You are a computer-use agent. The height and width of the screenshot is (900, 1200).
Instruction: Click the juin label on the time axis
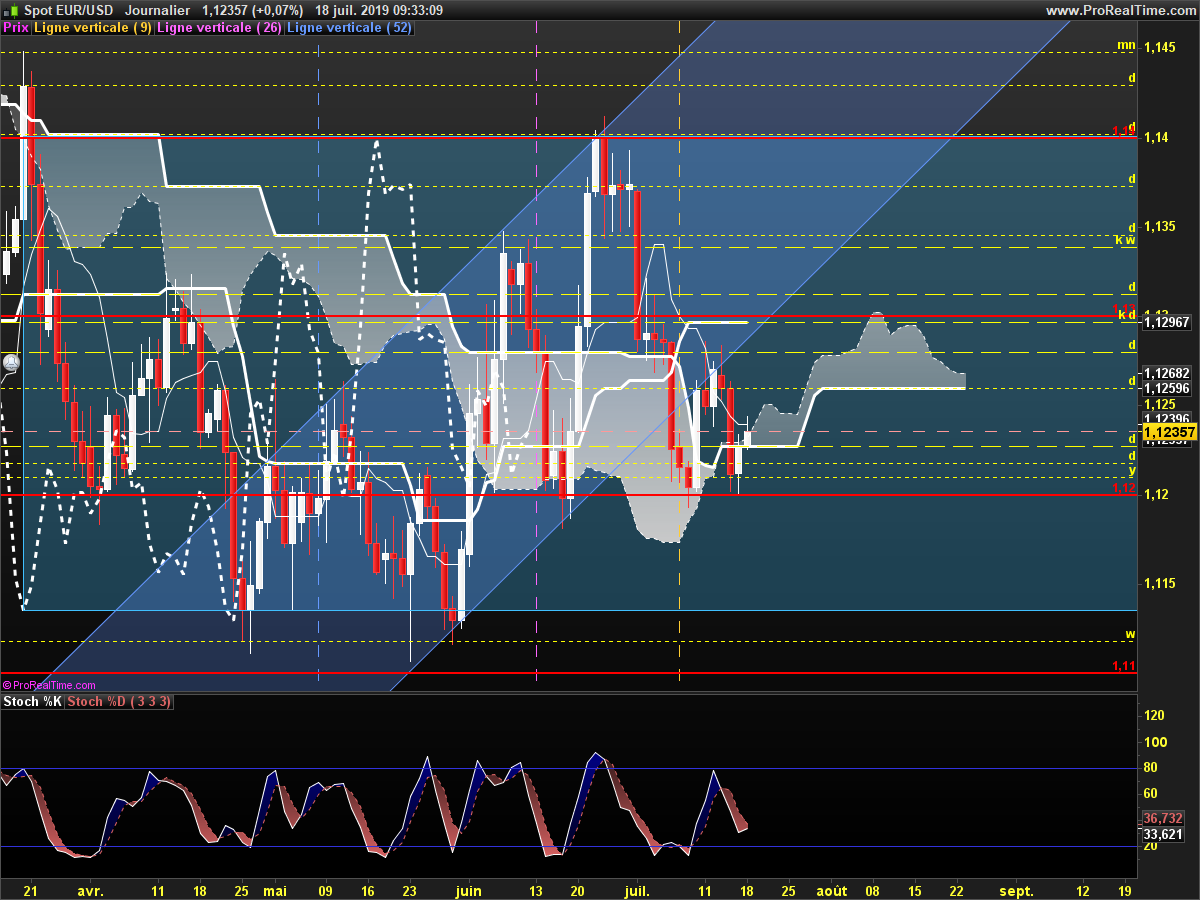pos(467,889)
